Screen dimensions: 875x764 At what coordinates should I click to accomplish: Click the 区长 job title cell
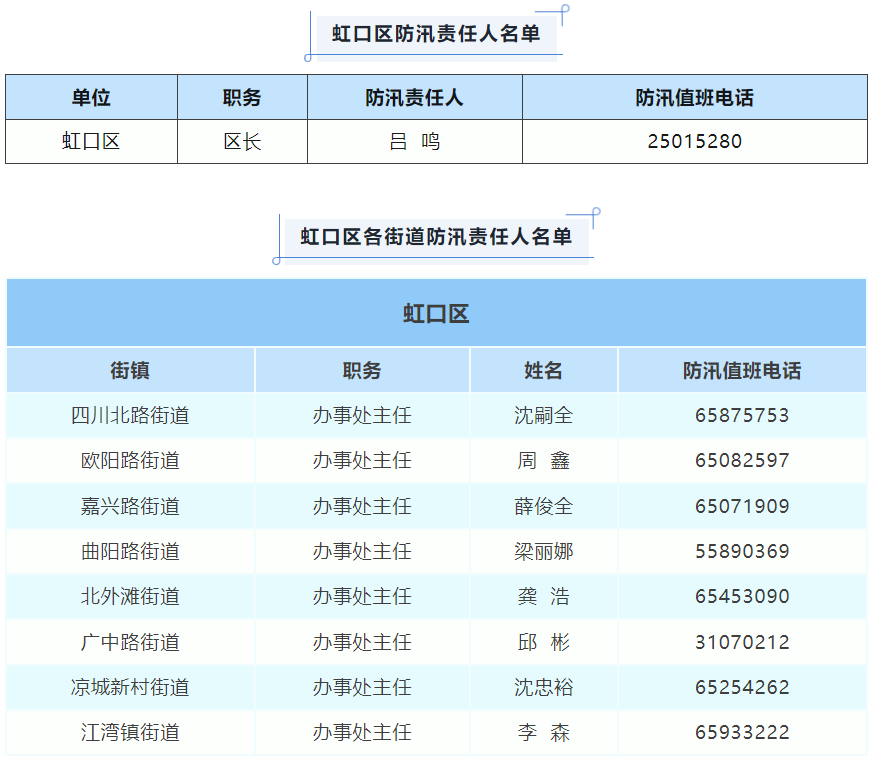[242, 142]
